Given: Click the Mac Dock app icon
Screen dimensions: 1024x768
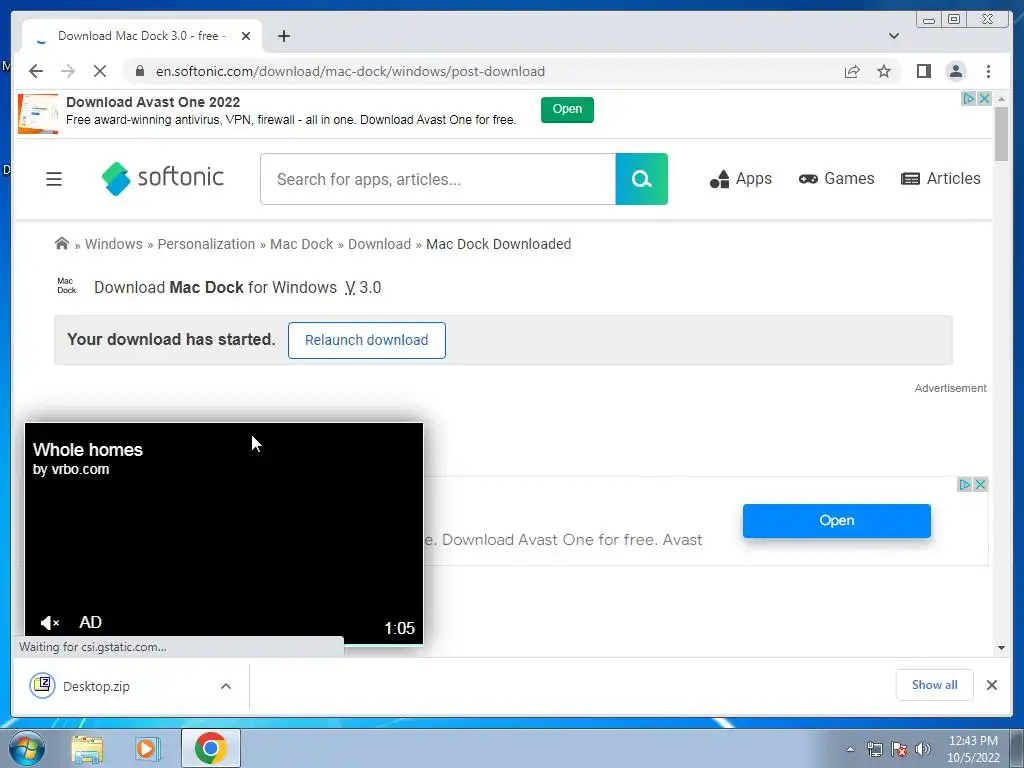Looking at the screenshot, I should 66,286.
